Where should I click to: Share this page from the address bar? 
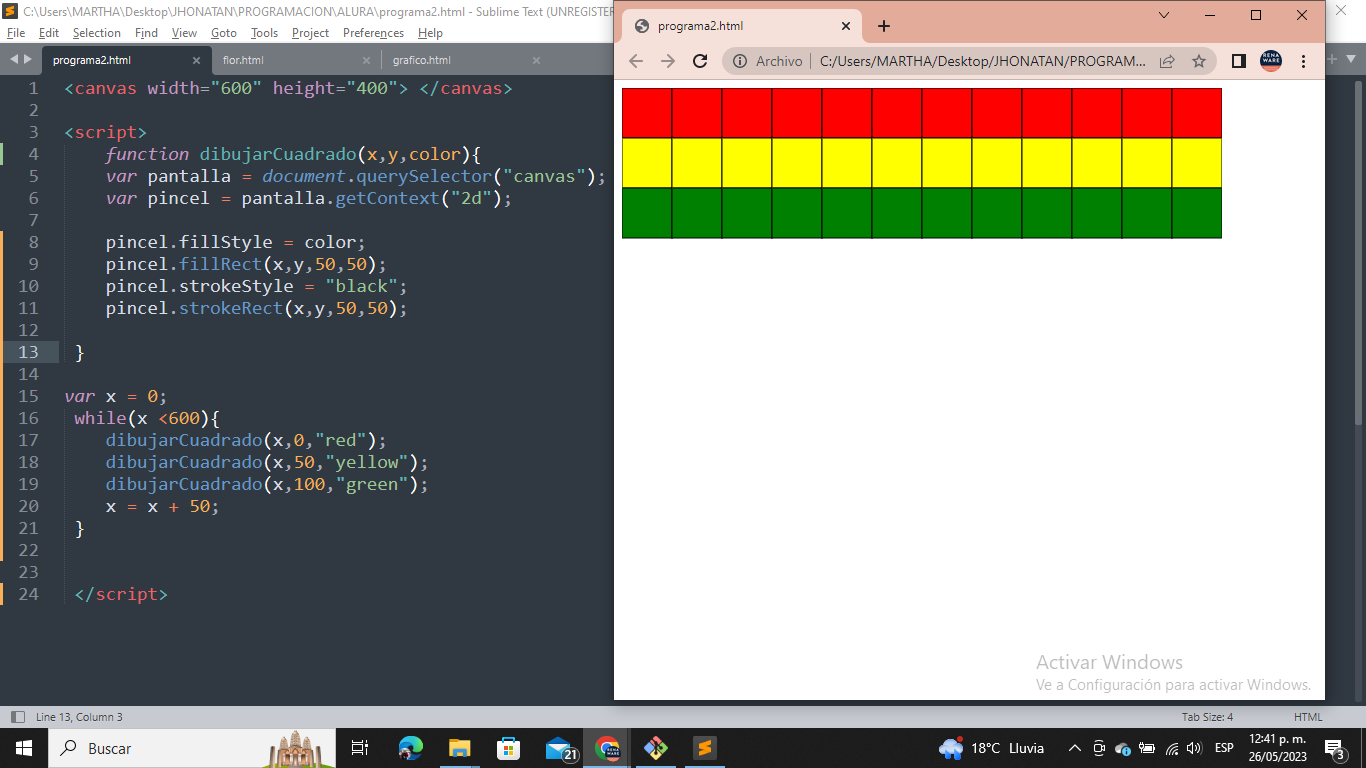[x=1167, y=61]
